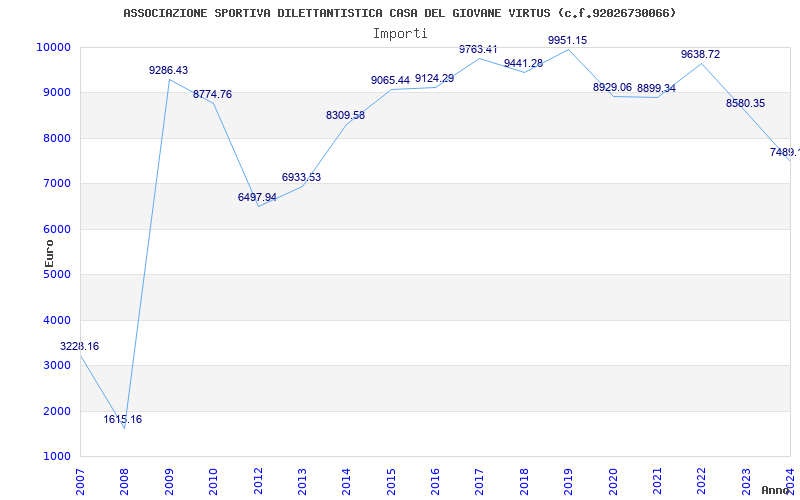Click x-axis year label 2016

435,482
